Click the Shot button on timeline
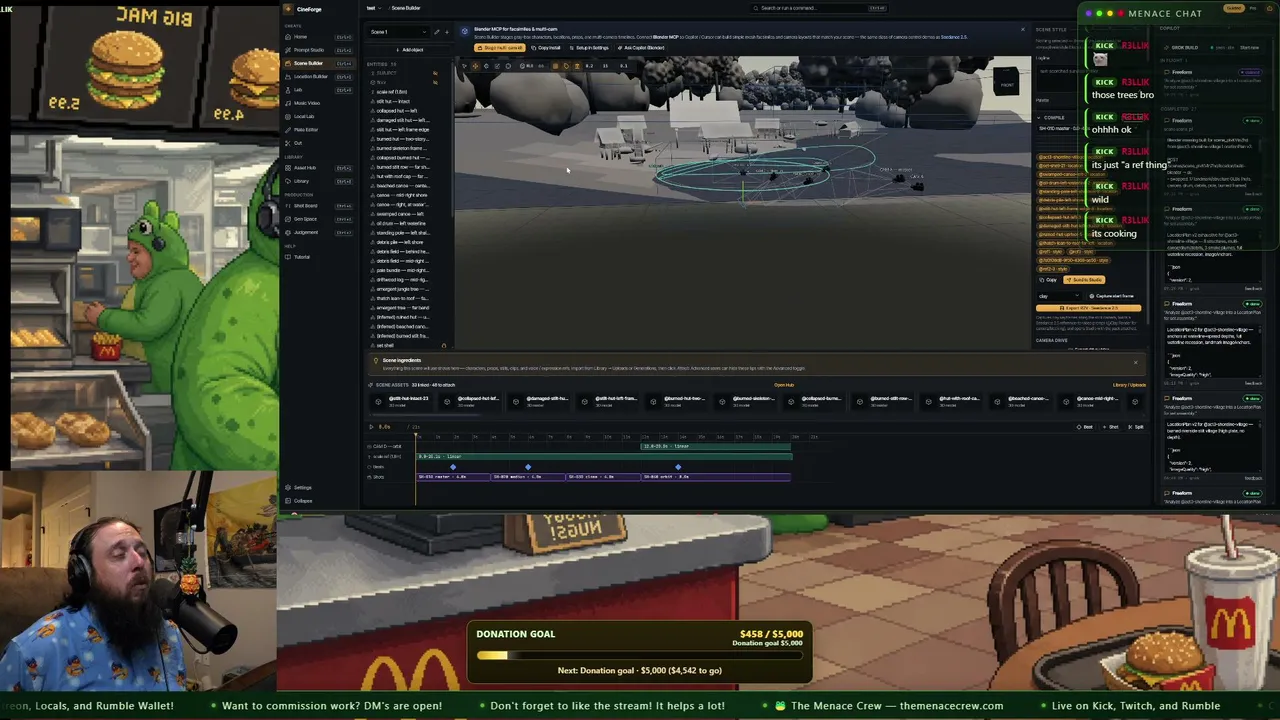This screenshot has width=1280, height=720. tap(1112, 427)
